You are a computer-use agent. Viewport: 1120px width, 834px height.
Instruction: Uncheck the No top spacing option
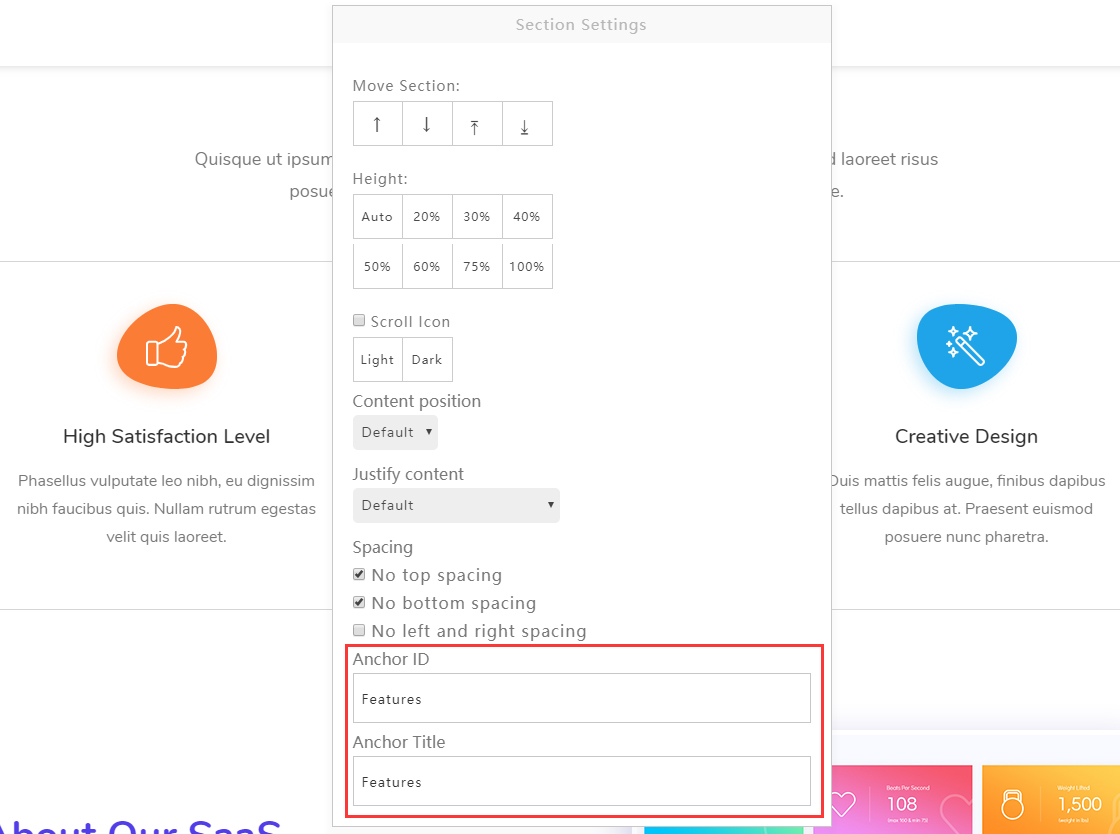pos(359,574)
